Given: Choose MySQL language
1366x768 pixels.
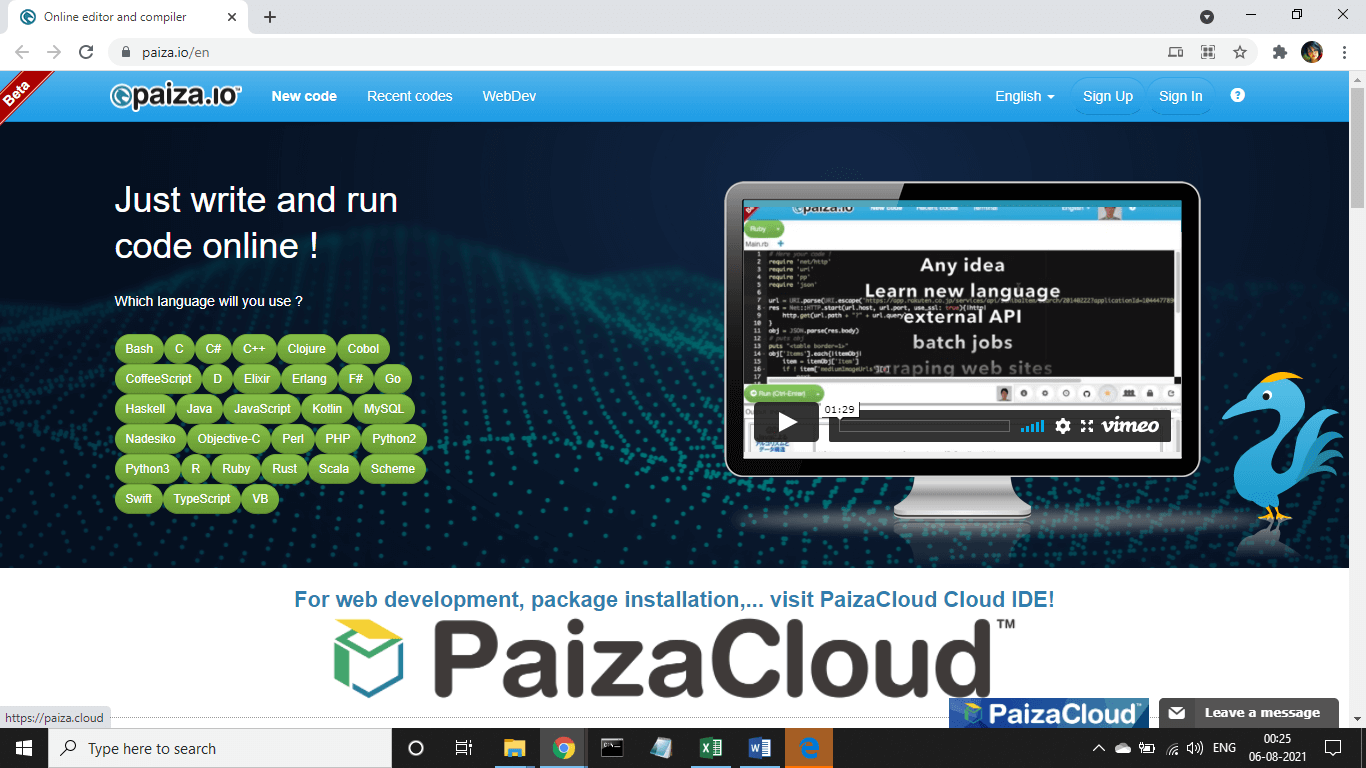Looking at the screenshot, I should point(384,409).
